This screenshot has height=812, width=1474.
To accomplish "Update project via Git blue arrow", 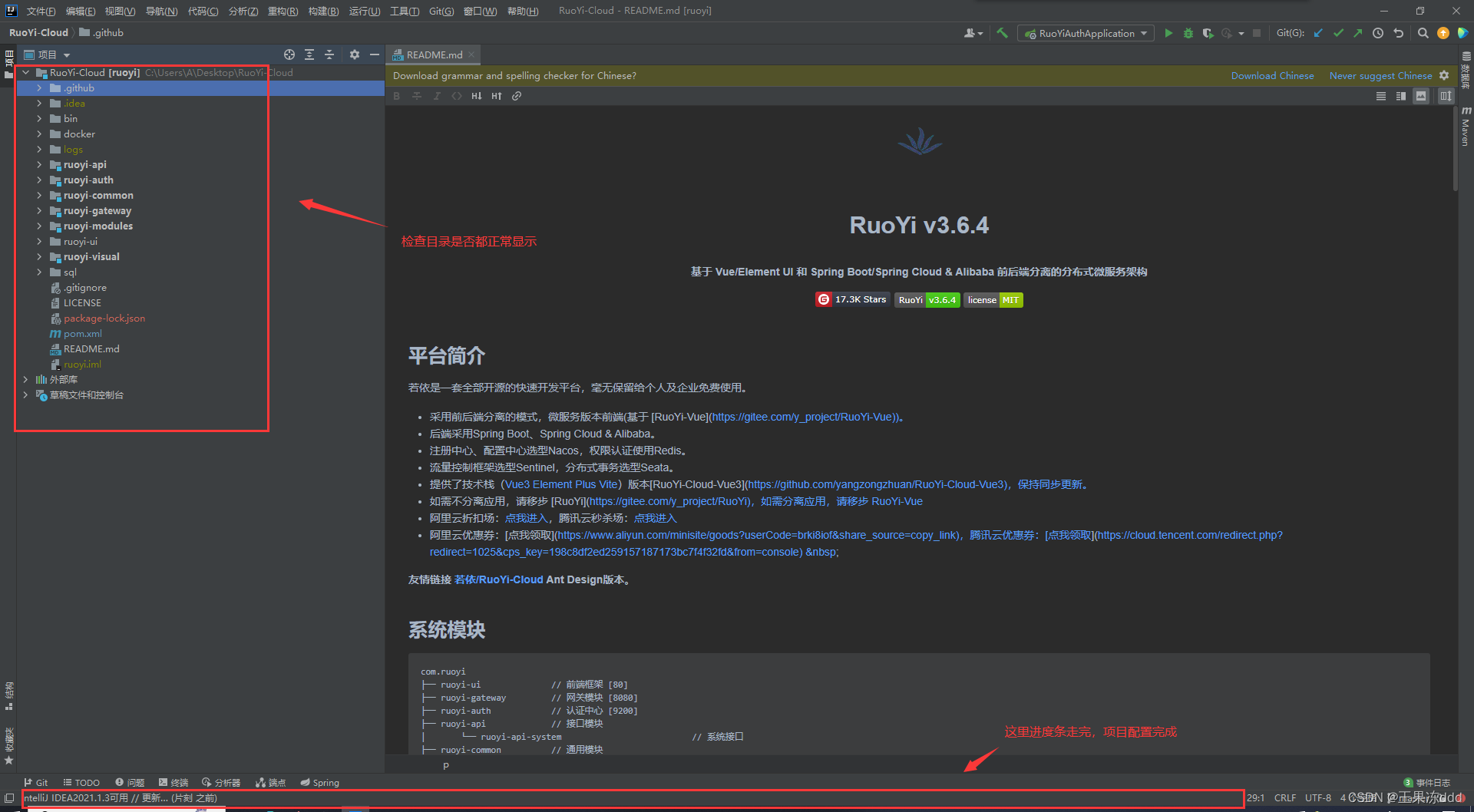I will click(x=1318, y=33).
